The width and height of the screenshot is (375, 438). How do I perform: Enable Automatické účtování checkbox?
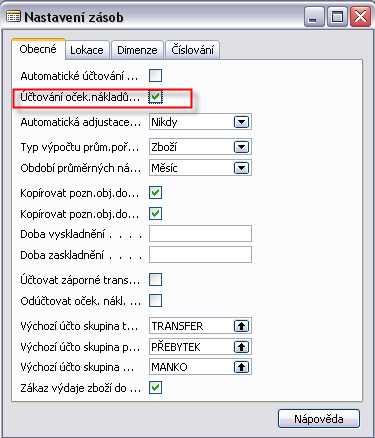coord(155,76)
